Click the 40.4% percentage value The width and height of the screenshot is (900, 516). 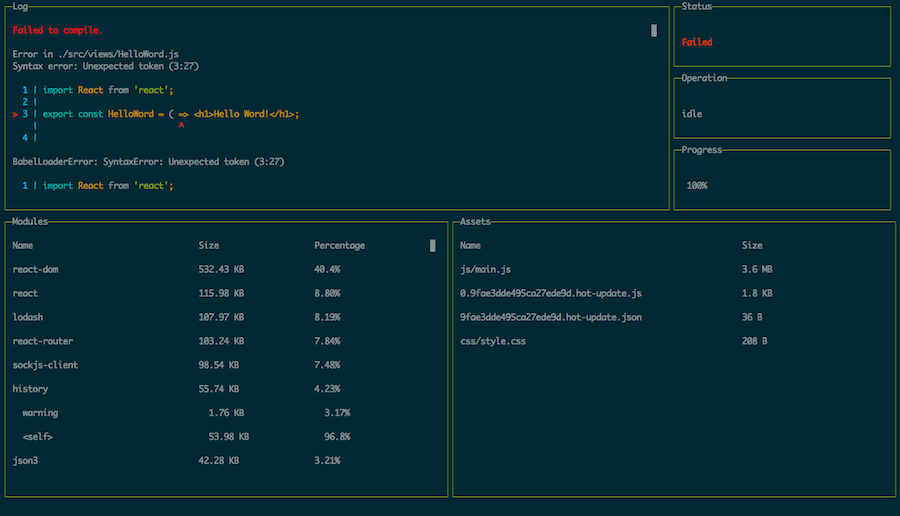coord(327,269)
